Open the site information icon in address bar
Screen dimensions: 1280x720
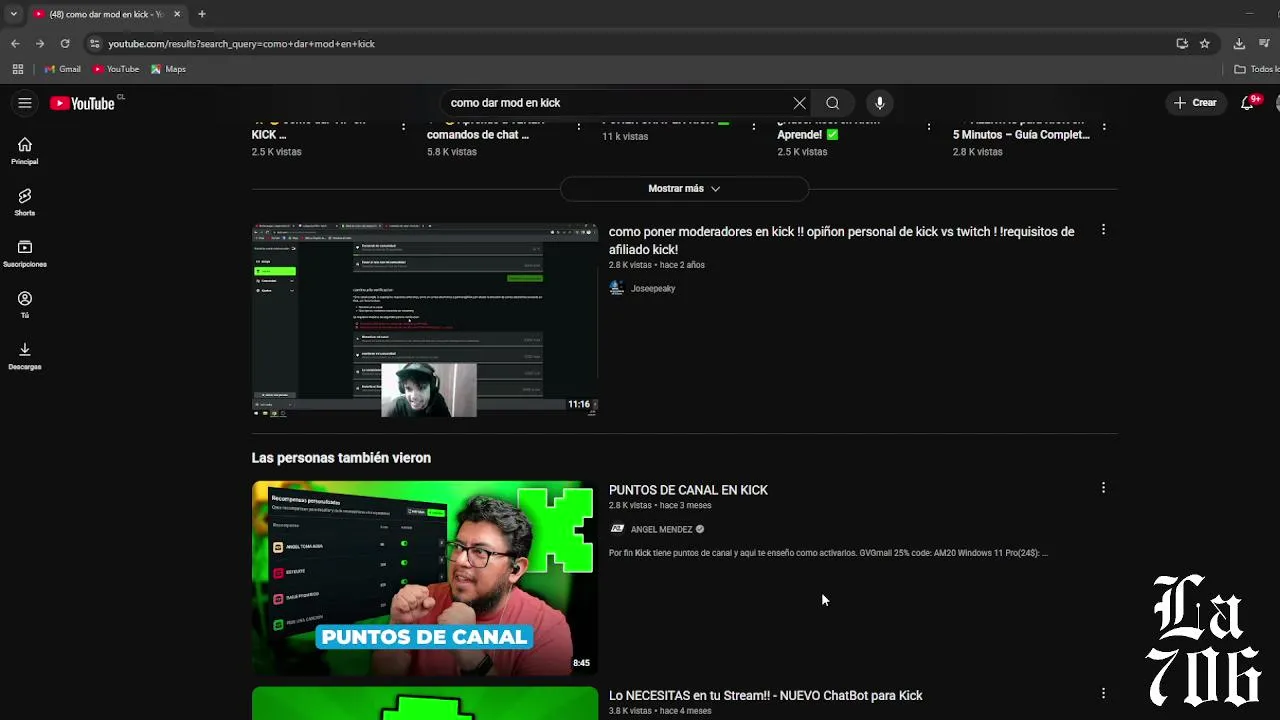(95, 44)
